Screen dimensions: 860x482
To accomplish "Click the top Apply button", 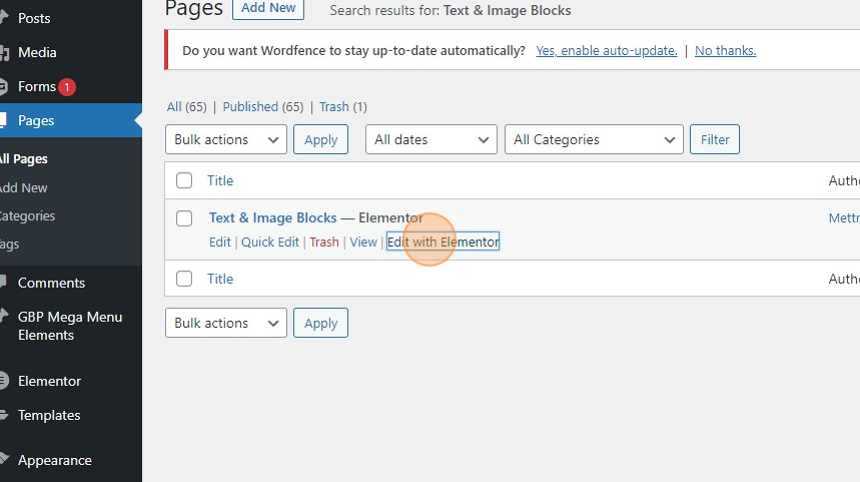I will [321, 139].
